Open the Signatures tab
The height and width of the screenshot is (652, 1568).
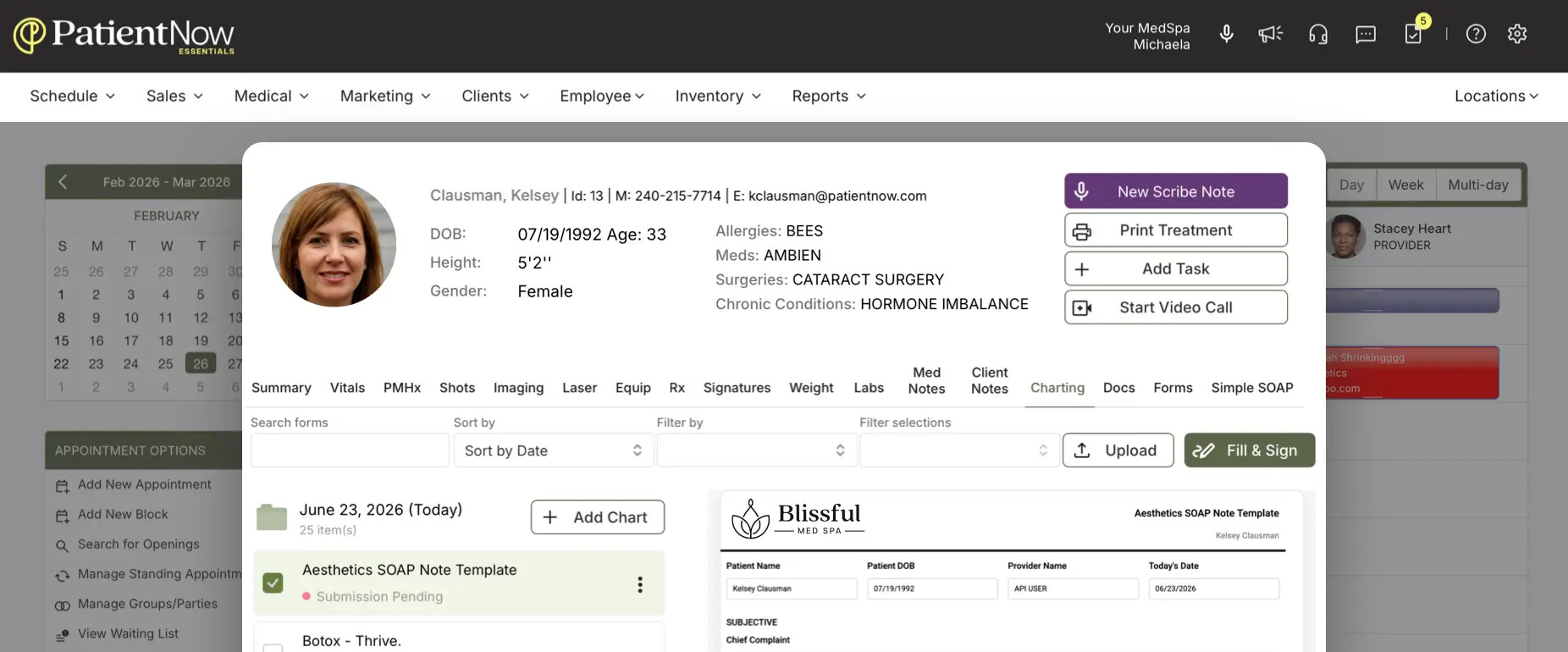tap(737, 388)
